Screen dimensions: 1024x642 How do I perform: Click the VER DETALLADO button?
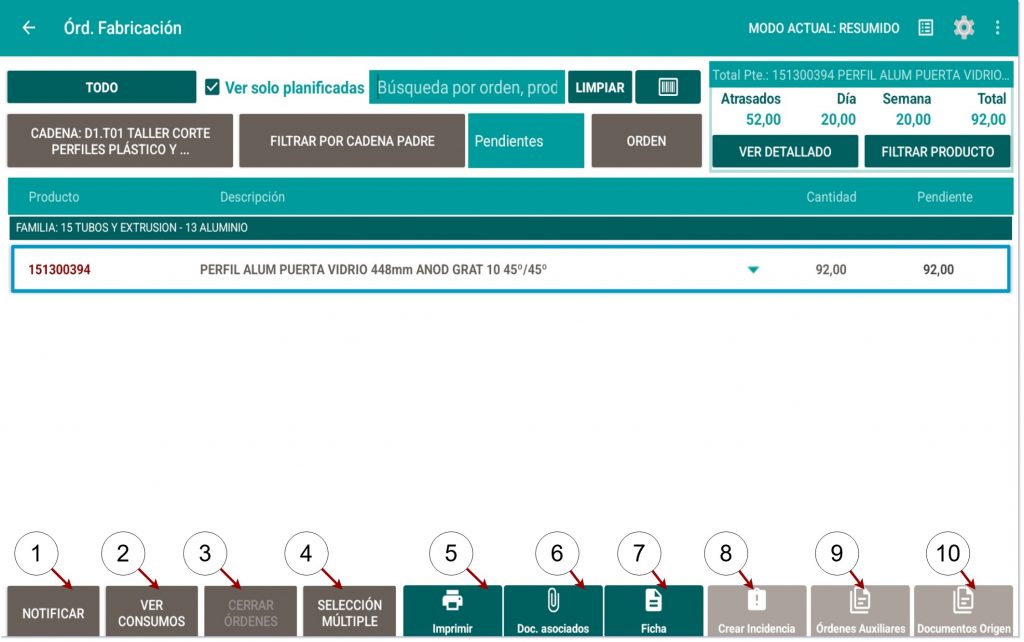point(785,151)
